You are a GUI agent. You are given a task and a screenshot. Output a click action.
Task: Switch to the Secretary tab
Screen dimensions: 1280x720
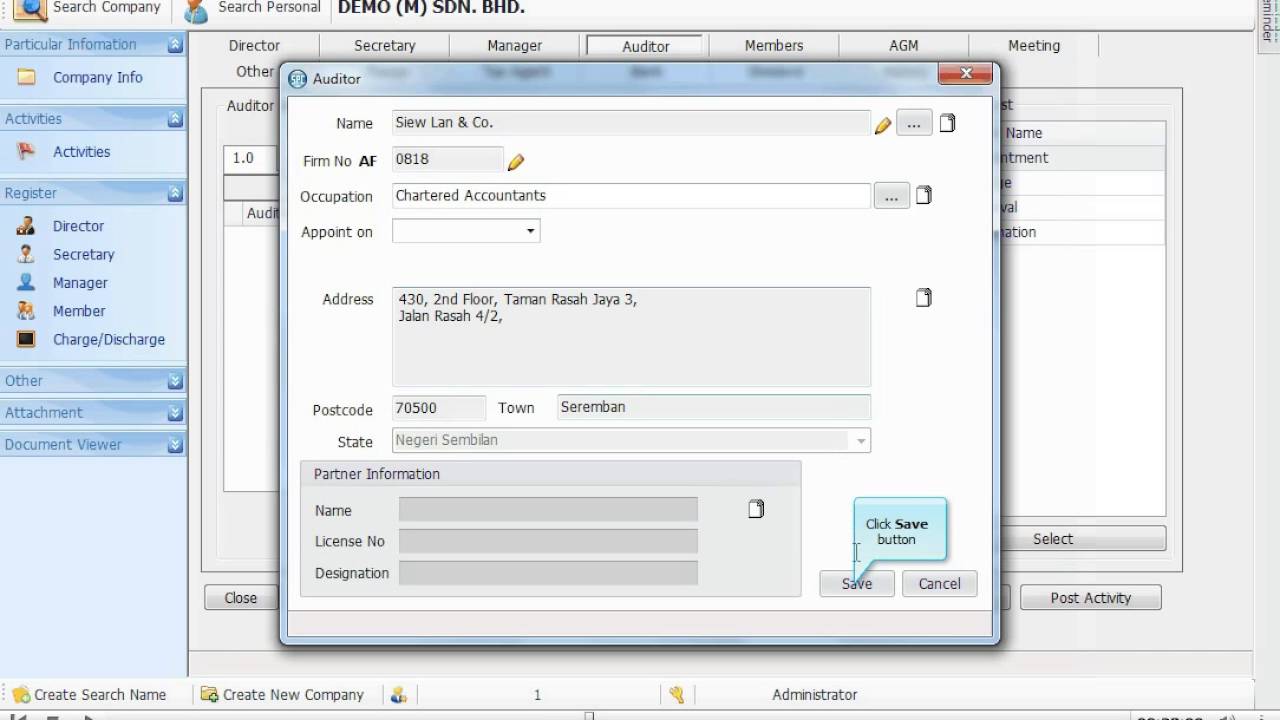point(384,46)
